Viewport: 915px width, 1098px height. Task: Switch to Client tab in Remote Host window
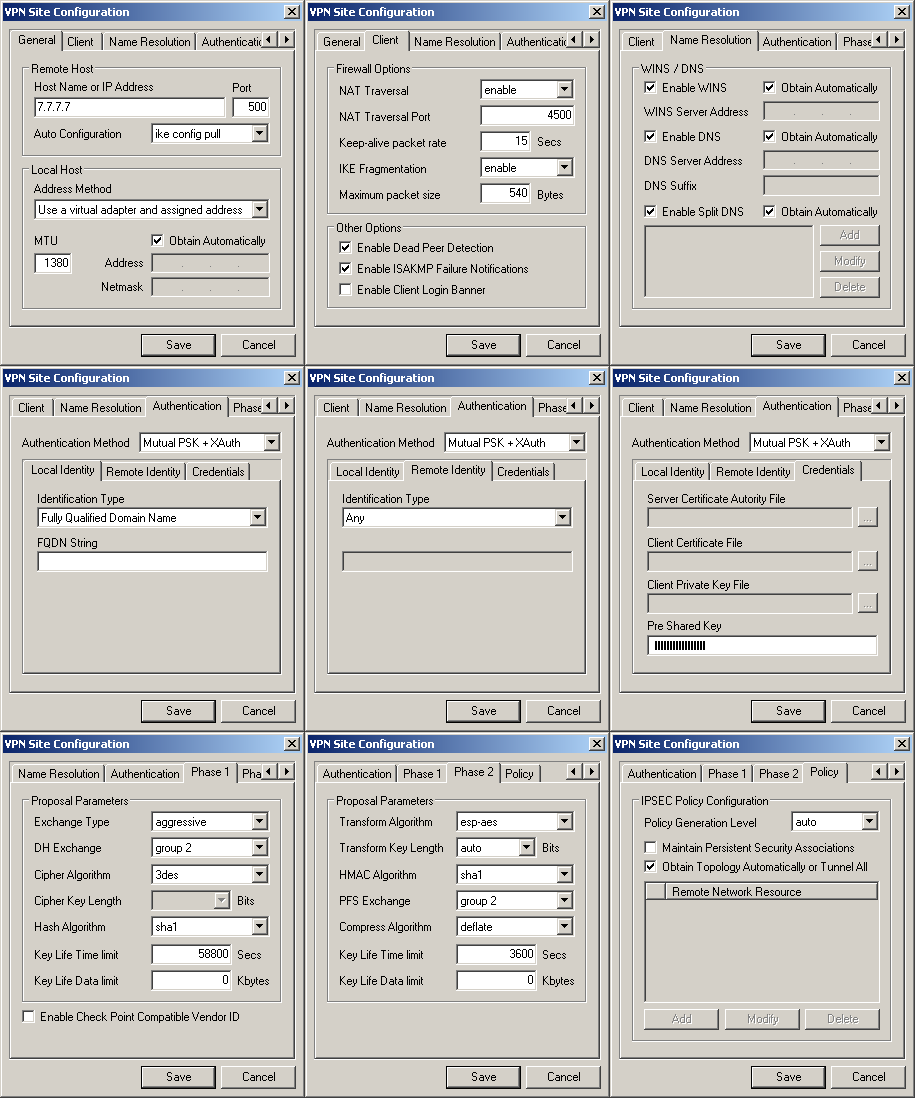pos(80,42)
